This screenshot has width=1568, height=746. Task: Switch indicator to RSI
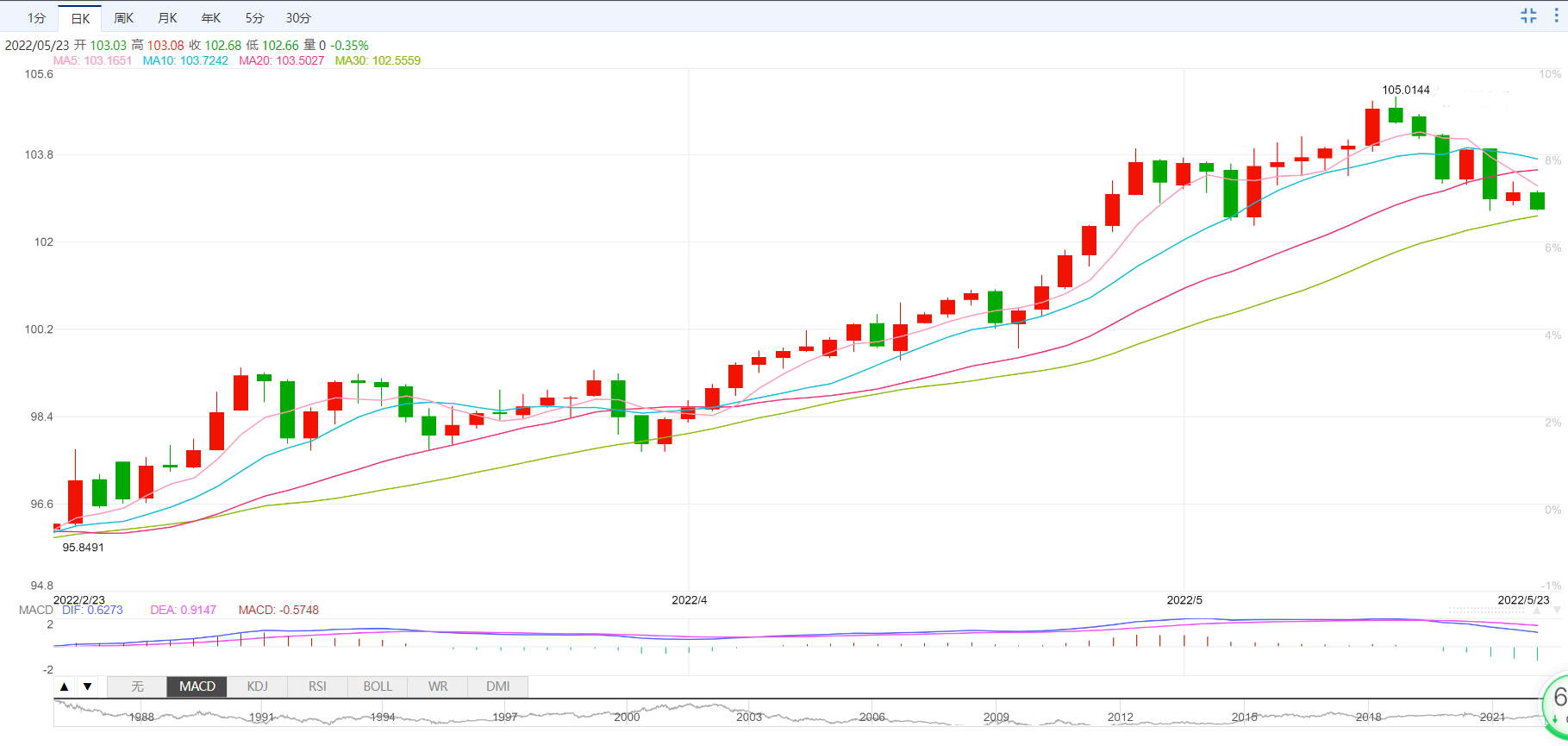tap(317, 686)
